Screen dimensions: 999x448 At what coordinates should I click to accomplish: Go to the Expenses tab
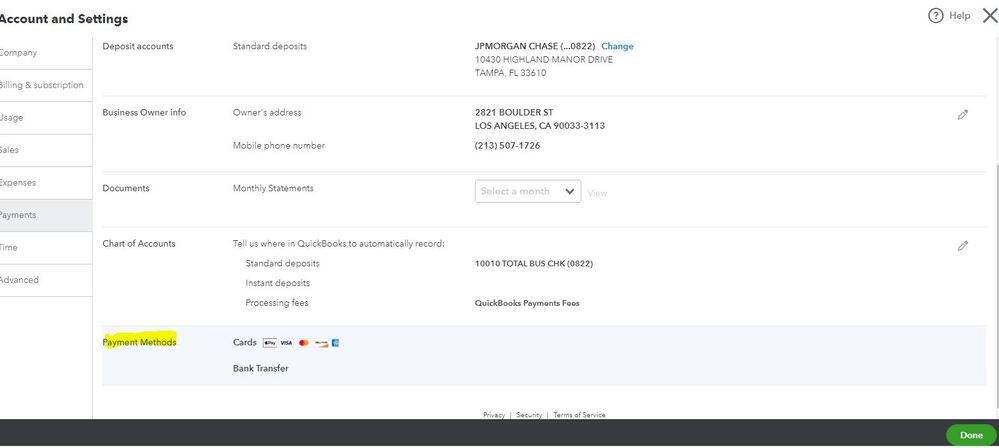click(46, 183)
